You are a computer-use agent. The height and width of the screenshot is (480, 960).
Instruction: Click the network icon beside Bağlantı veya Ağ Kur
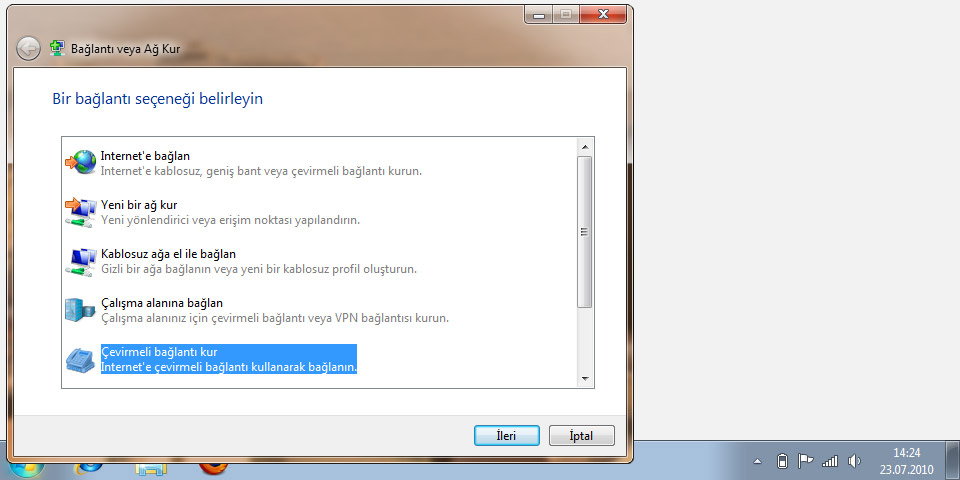click(58, 48)
